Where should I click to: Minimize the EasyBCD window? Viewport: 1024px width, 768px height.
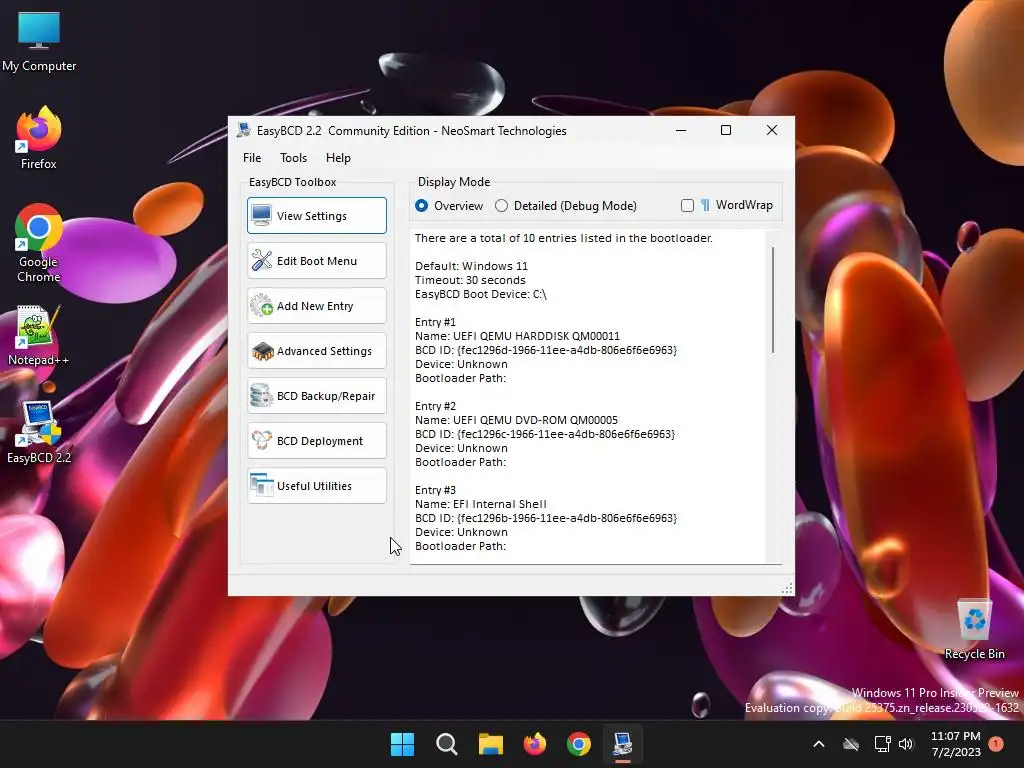click(680, 130)
